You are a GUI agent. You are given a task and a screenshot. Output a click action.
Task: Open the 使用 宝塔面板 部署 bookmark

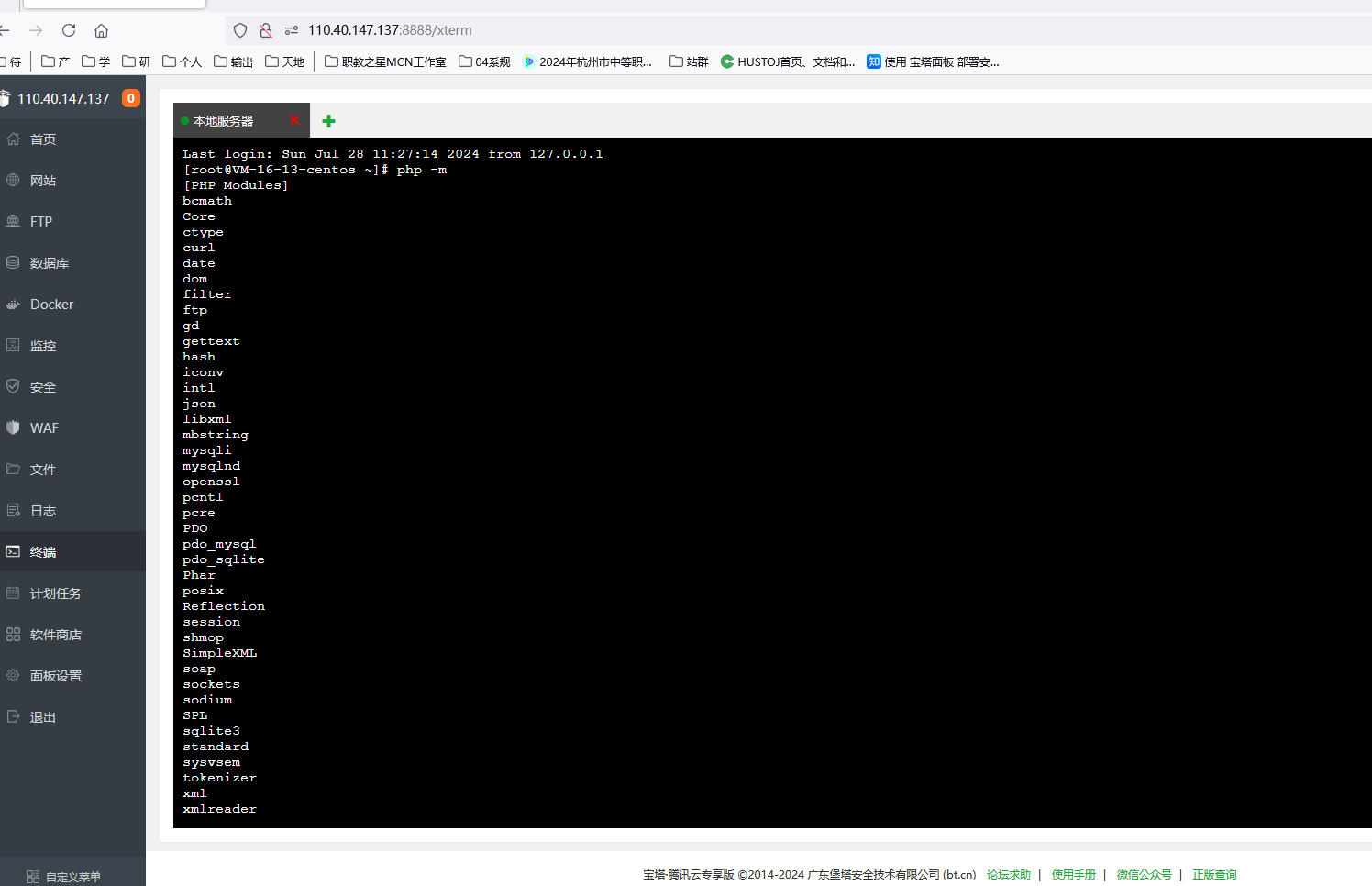point(933,61)
